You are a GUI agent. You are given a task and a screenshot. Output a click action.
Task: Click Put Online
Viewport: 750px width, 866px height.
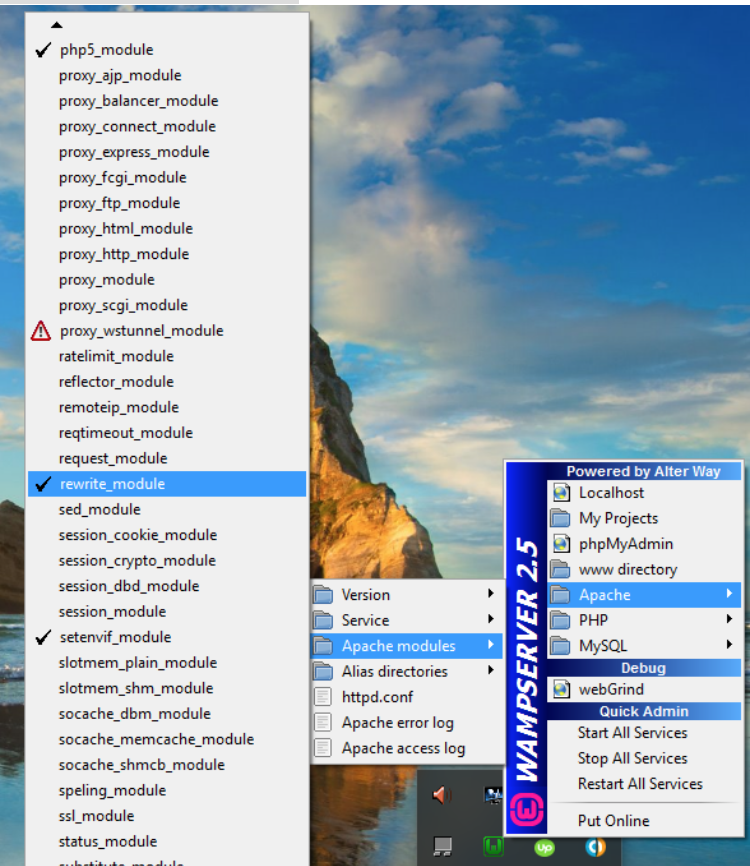[644, 821]
